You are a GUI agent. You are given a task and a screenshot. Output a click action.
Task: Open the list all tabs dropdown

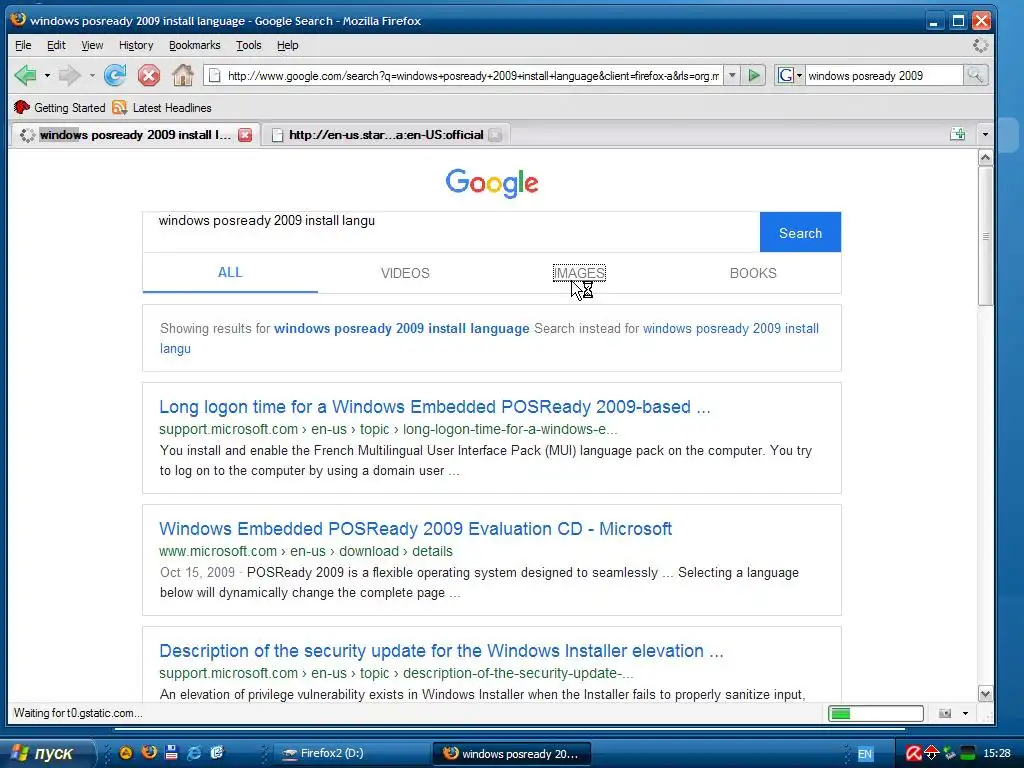click(x=985, y=135)
